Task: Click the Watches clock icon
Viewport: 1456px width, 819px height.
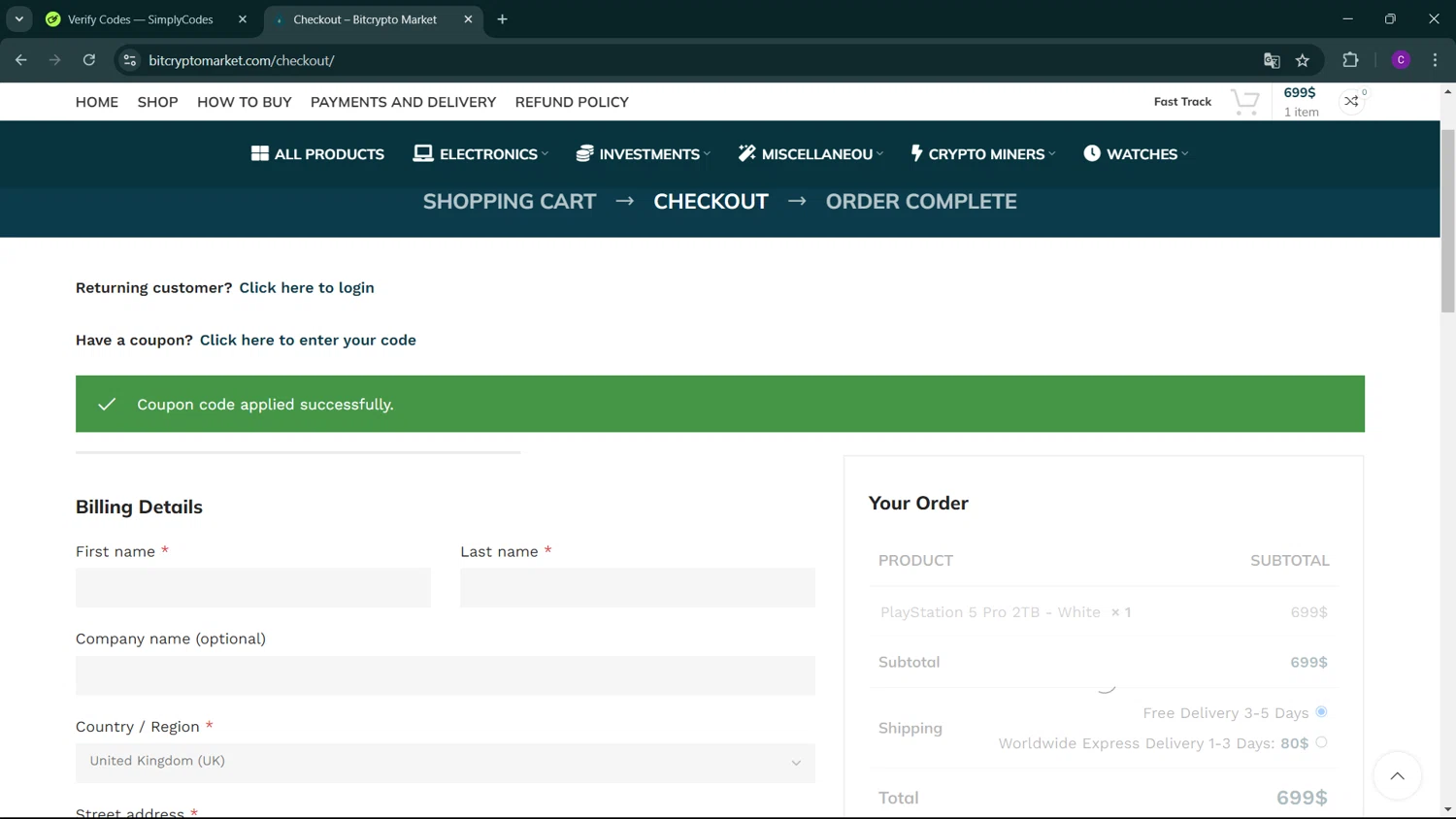Action: 1092,153
